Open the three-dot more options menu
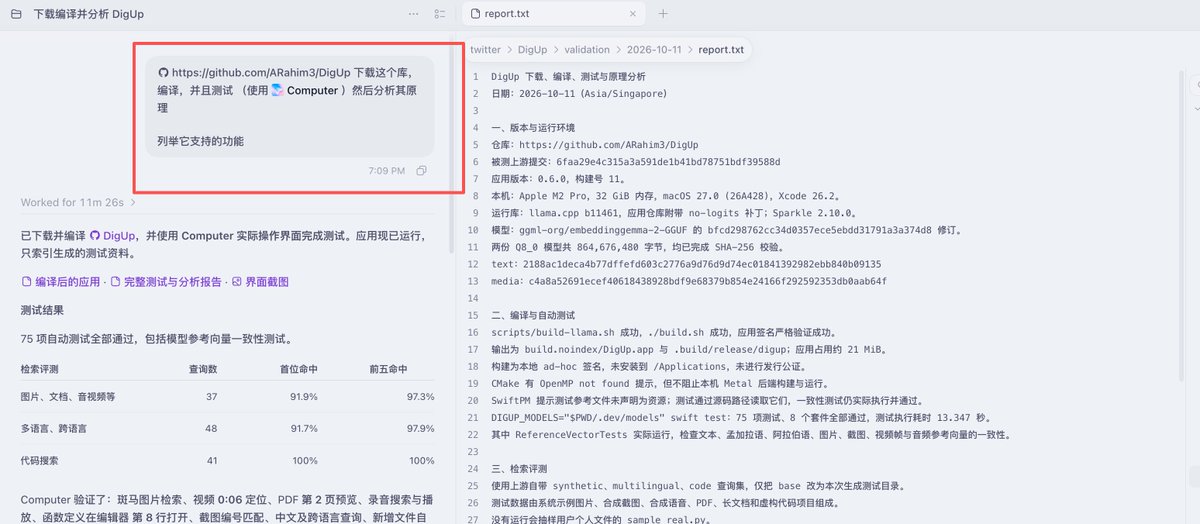 (x=414, y=14)
